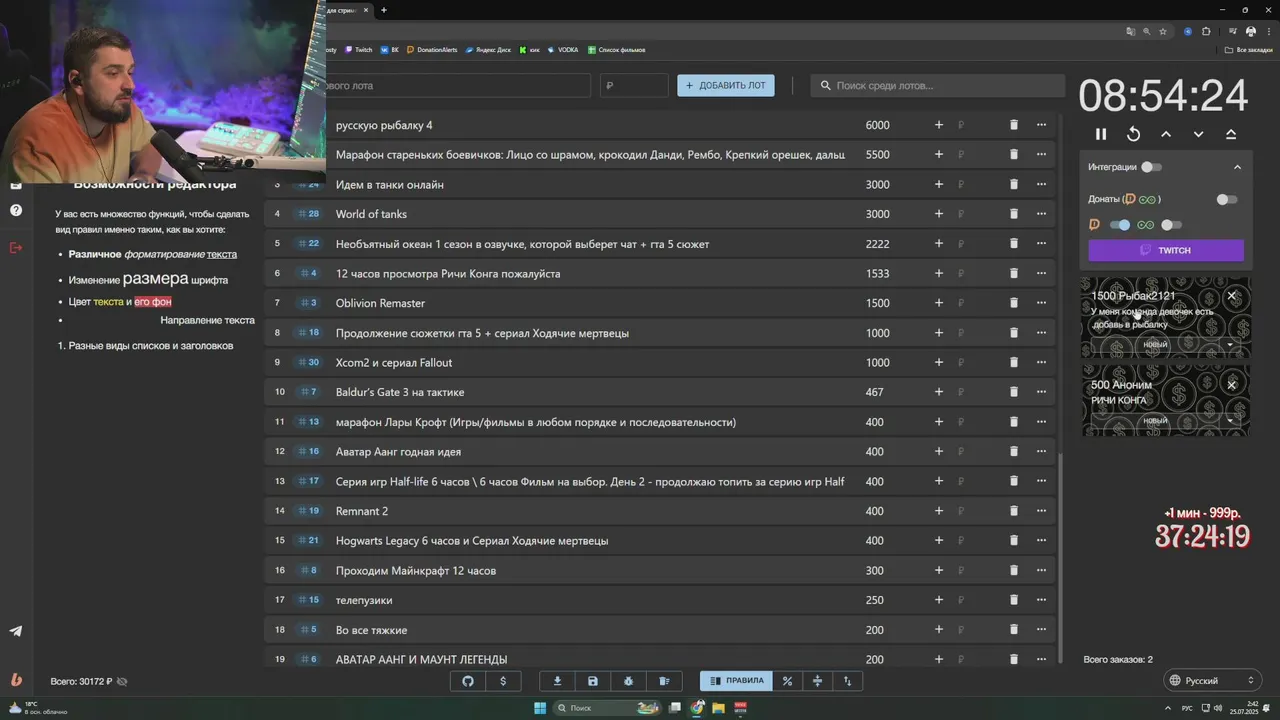Click the compress-vertical icon in bottom toolbar
This screenshot has width=1280, height=720.
click(817, 681)
